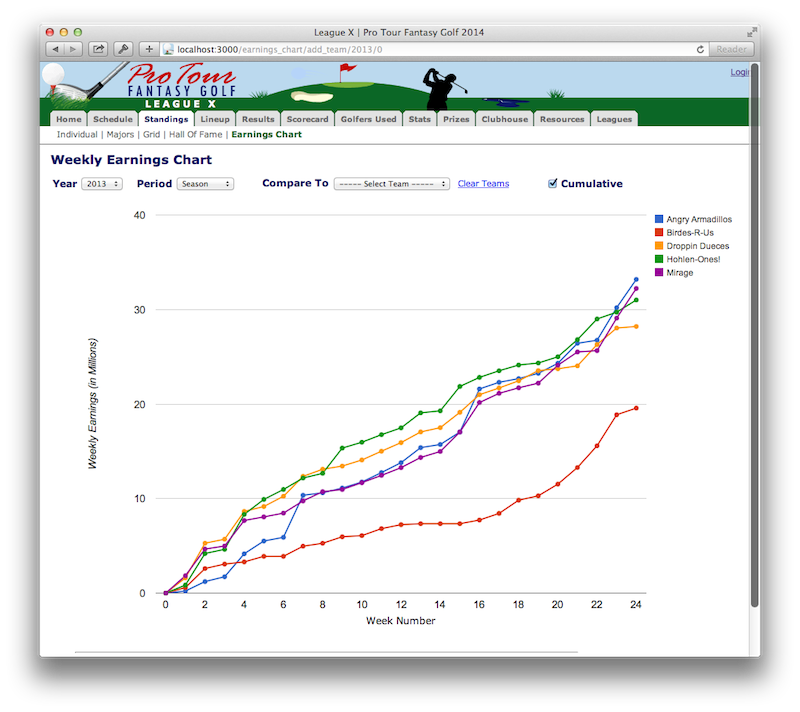Uncheck the Cumulative checkbox
Screen dimensions: 800x712
553,184
